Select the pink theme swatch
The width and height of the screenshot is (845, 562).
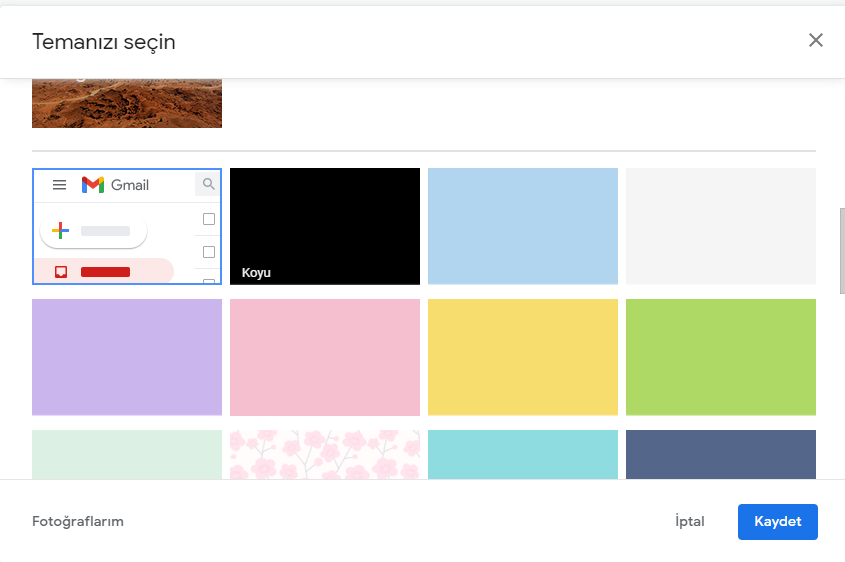point(325,357)
